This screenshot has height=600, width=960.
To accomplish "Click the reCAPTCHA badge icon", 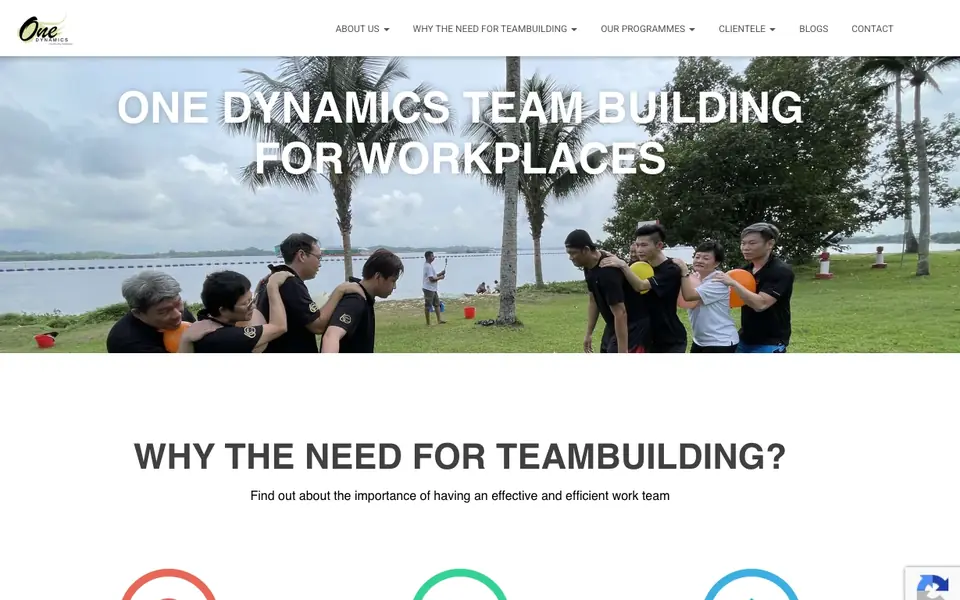I will (x=932, y=587).
